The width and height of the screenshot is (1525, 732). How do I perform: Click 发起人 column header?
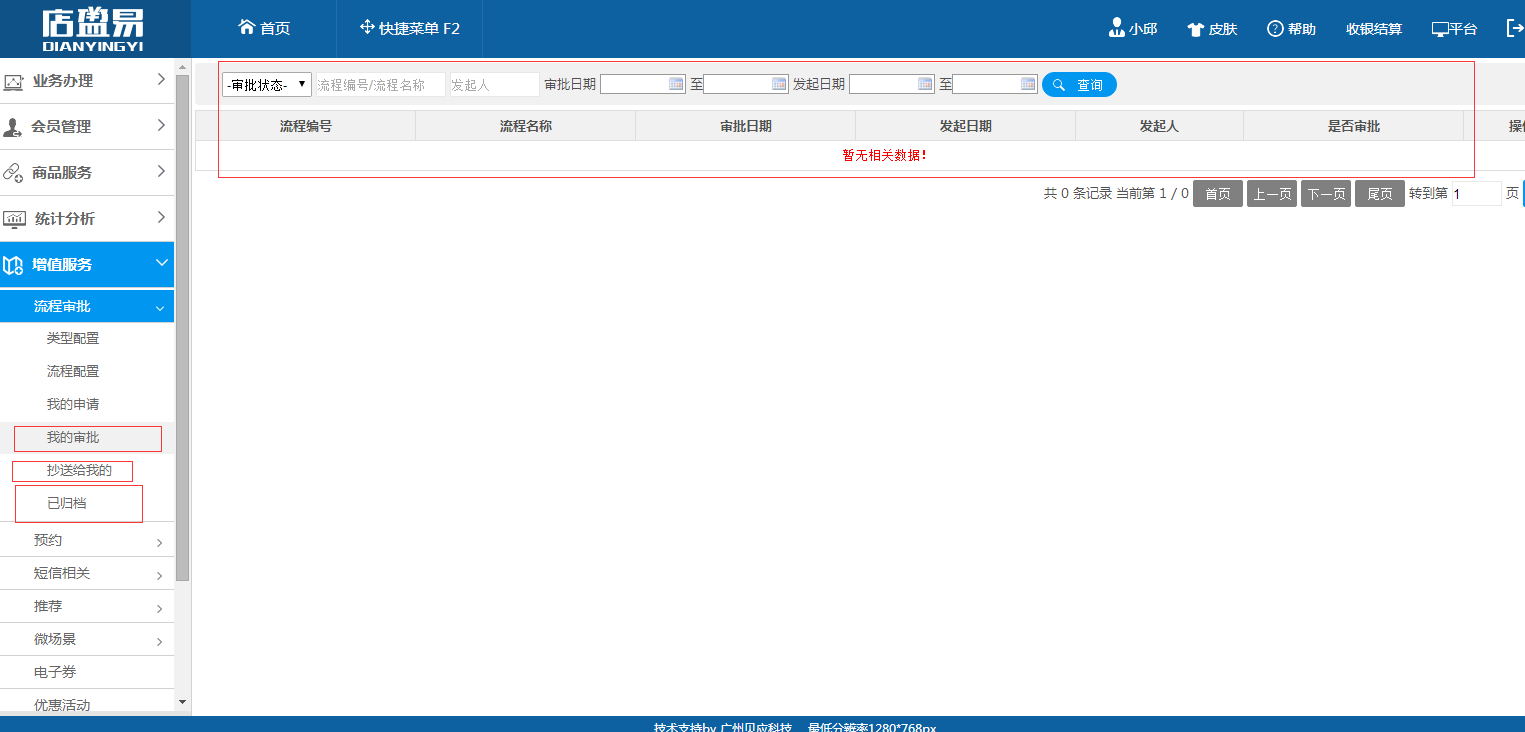[1160, 126]
